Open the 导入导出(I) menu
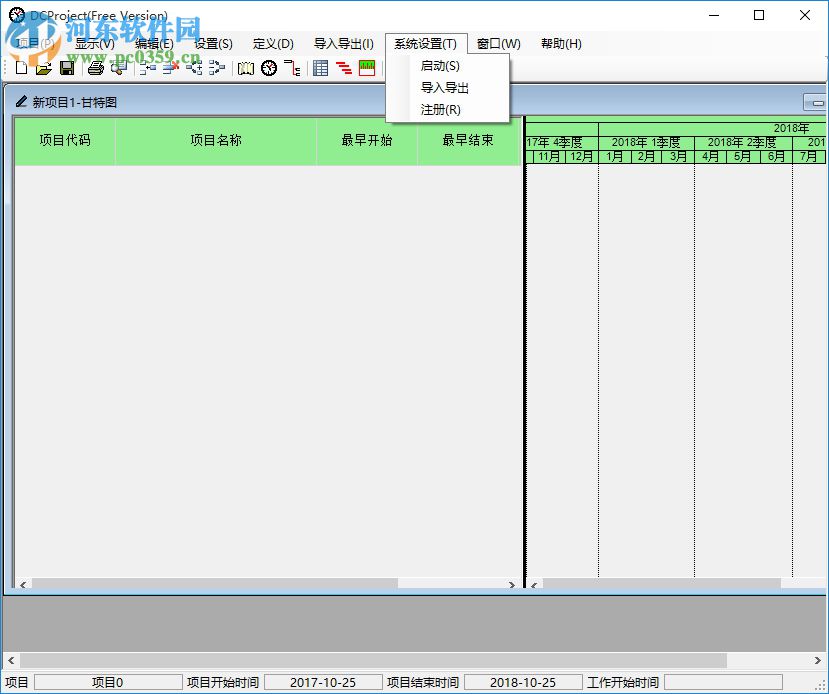The image size is (829, 694). (x=346, y=43)
